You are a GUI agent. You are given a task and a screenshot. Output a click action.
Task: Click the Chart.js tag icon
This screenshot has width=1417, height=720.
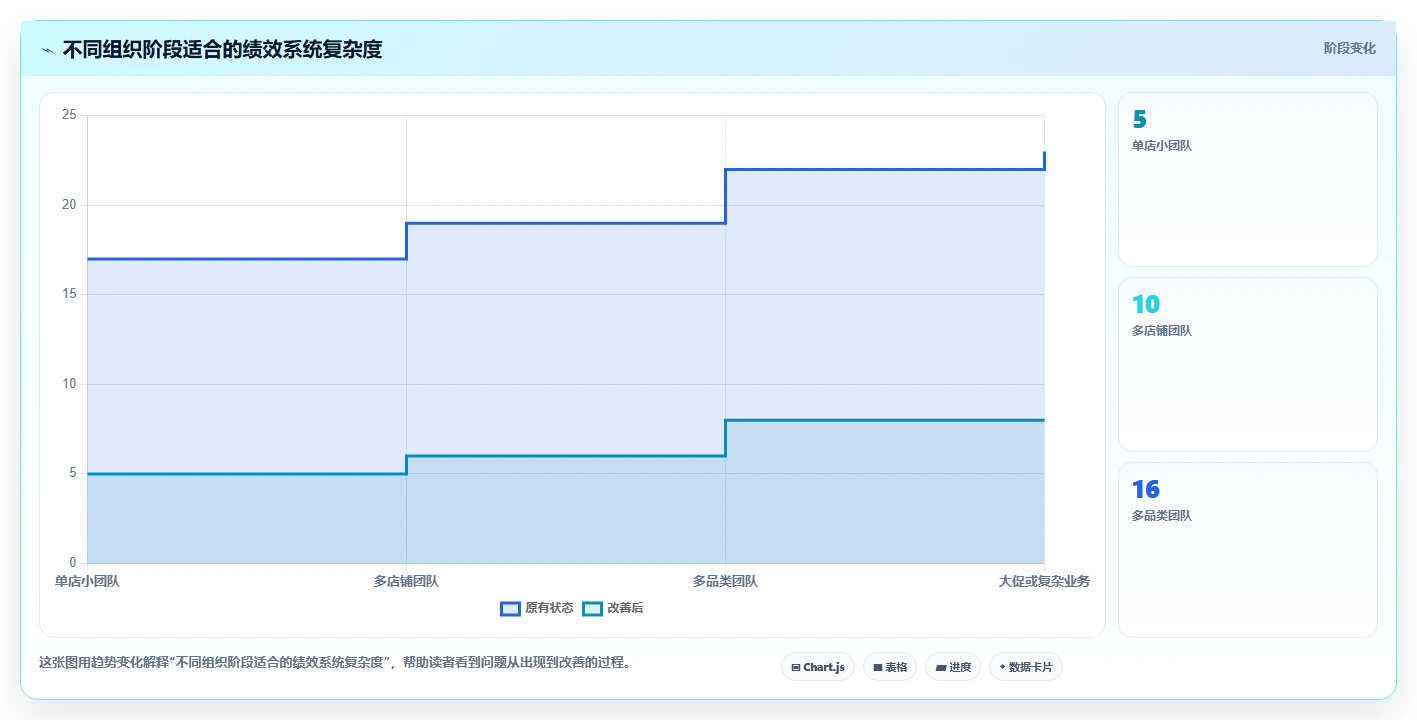point(795,667)
